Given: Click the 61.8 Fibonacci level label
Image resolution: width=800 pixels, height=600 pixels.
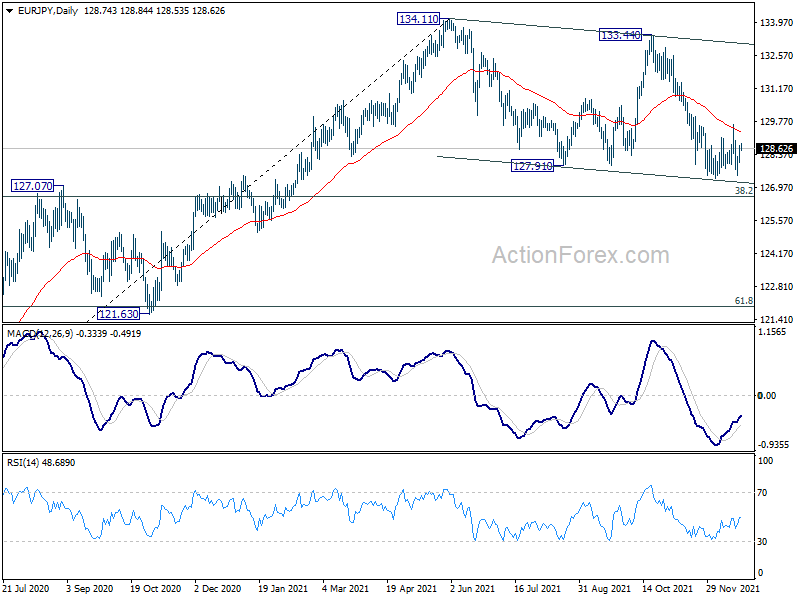Looking at the screenshot, I should pyautogui.click(x=743, y=301).
